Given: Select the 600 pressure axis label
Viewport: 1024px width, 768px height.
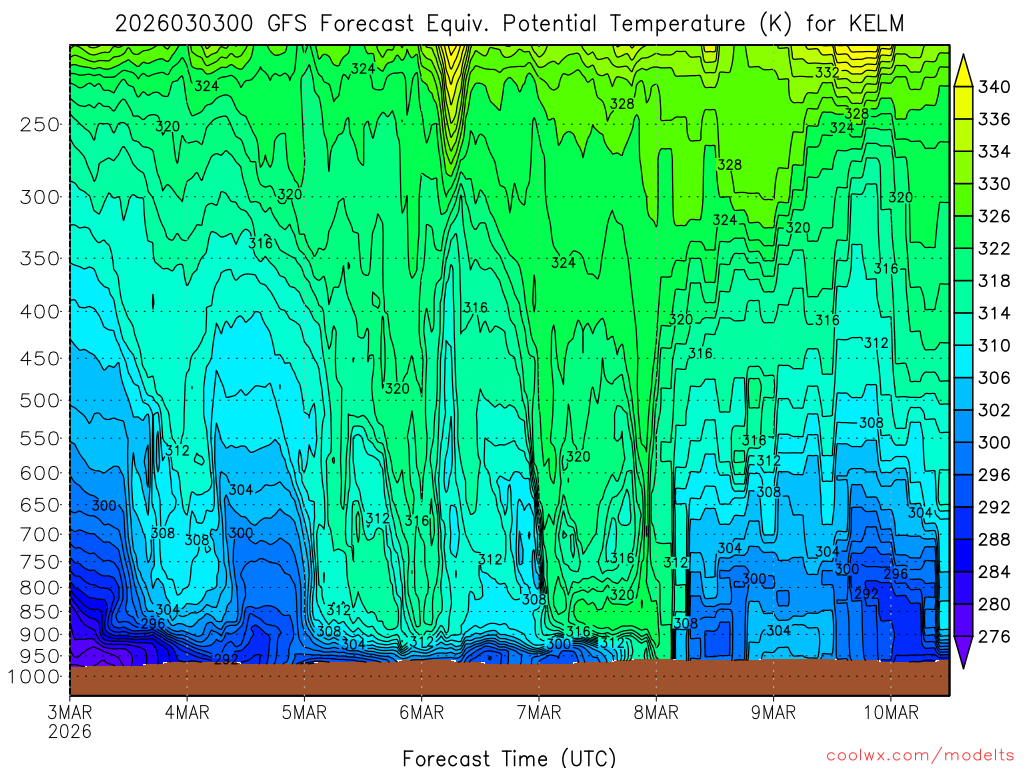Looking at the screenshot, I should (40, 473).
